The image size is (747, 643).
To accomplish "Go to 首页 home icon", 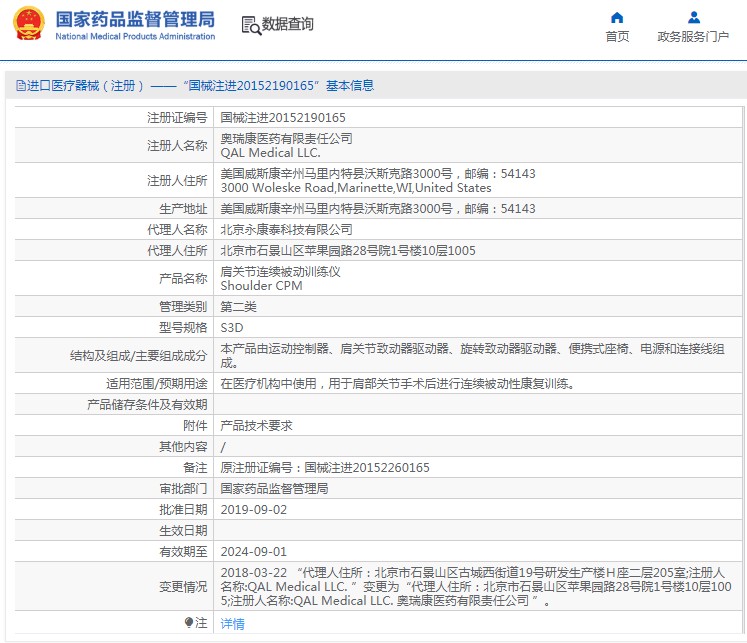I will (617, 18).
